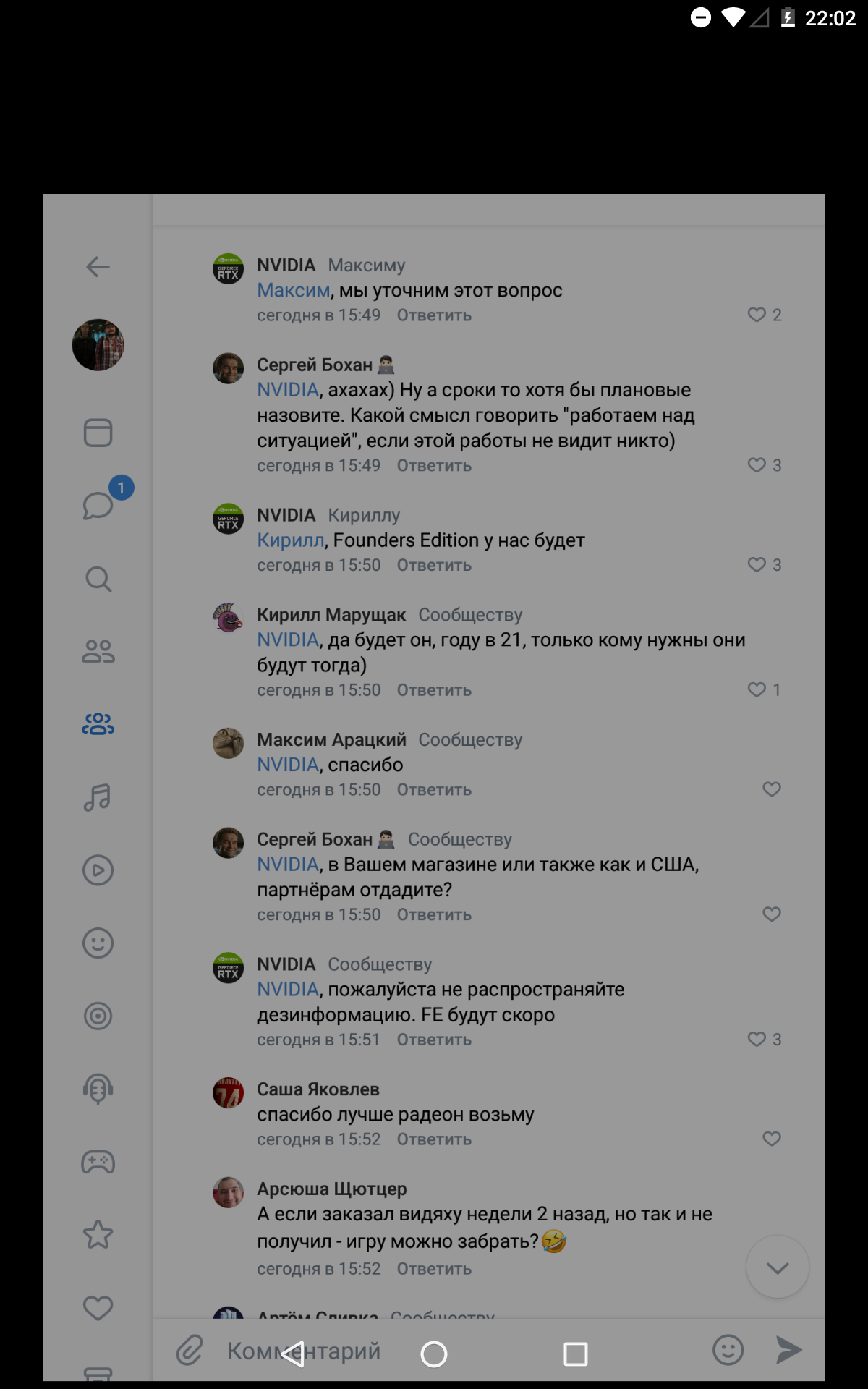Go back using the sidebar arrow

coord(98,267)
